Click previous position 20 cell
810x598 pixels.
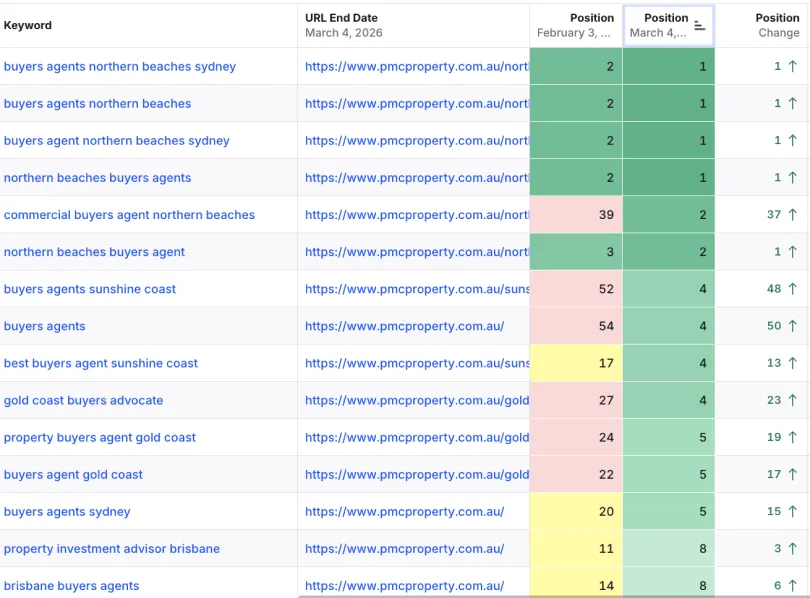pos(576,512)
